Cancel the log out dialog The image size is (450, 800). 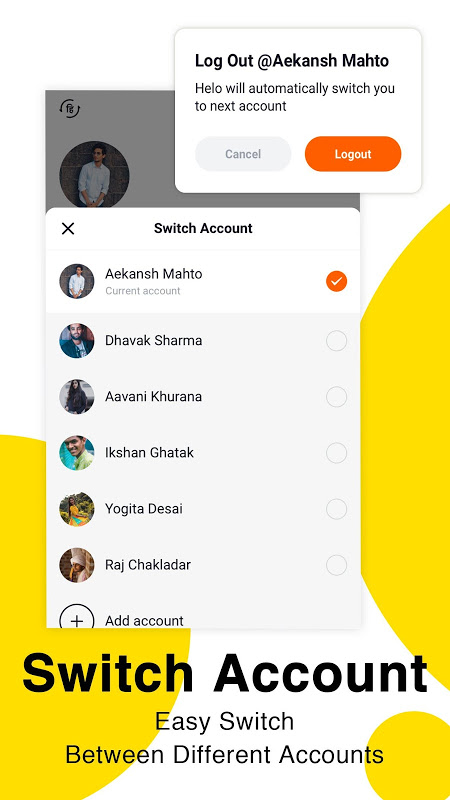point(243,154)
